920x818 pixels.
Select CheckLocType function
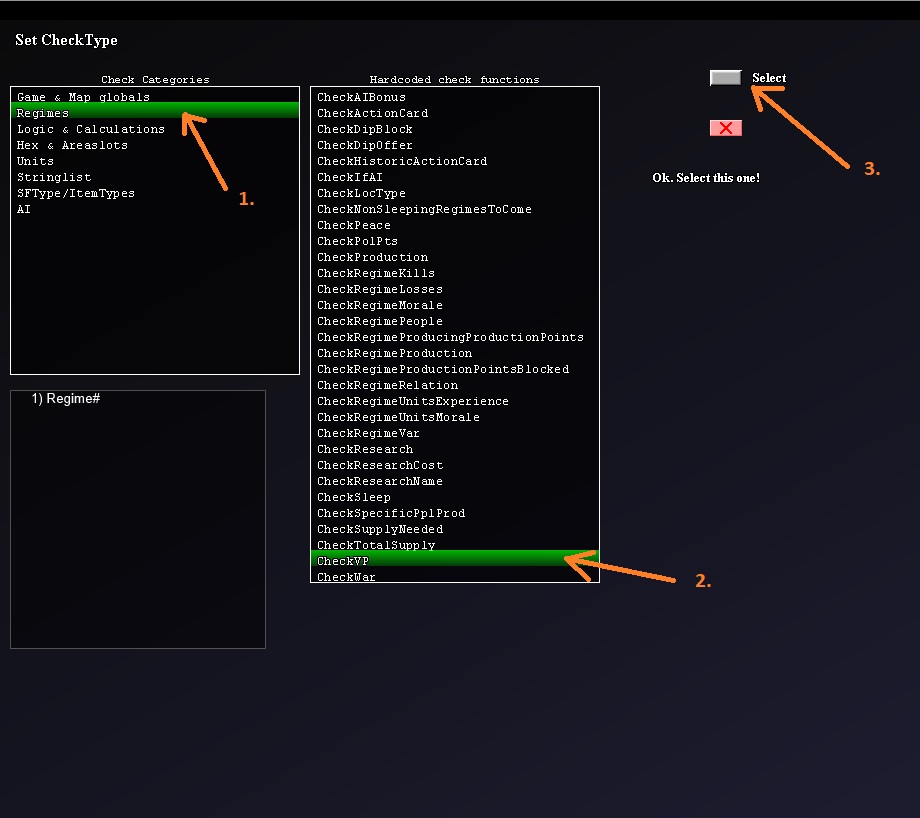[455, 193]
